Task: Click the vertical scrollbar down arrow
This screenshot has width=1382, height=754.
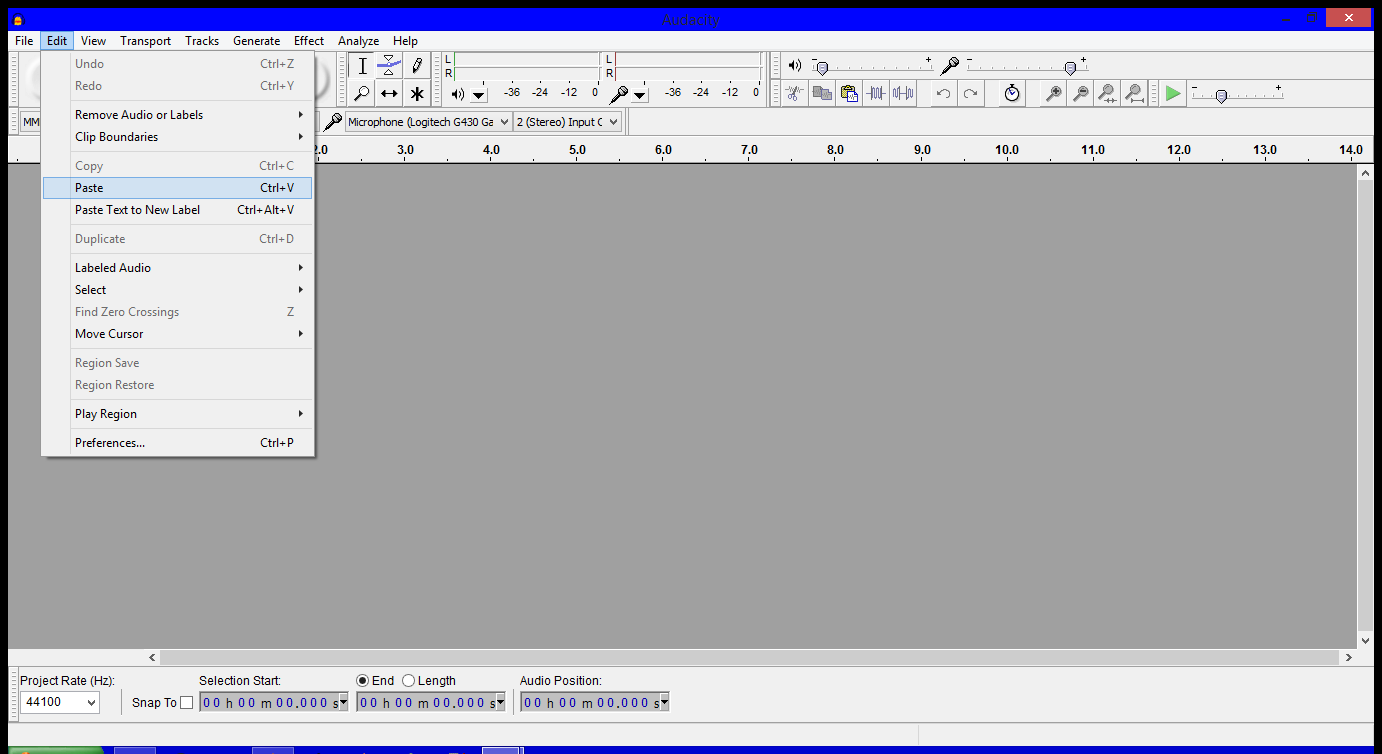Action: click(x=1366, y=641)
